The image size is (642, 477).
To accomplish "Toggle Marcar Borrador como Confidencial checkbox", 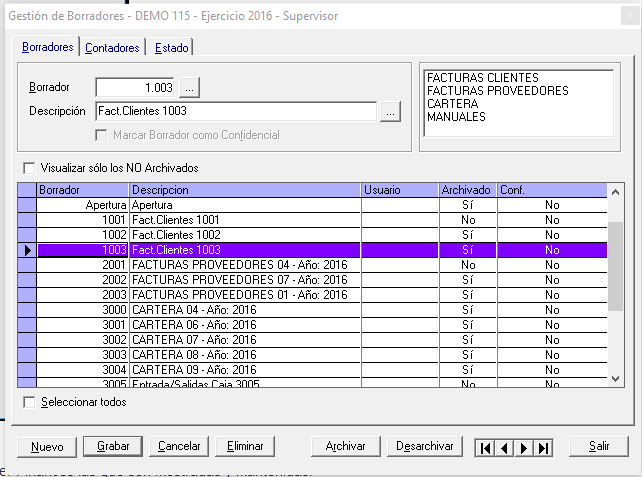I will tap(101, 135).
